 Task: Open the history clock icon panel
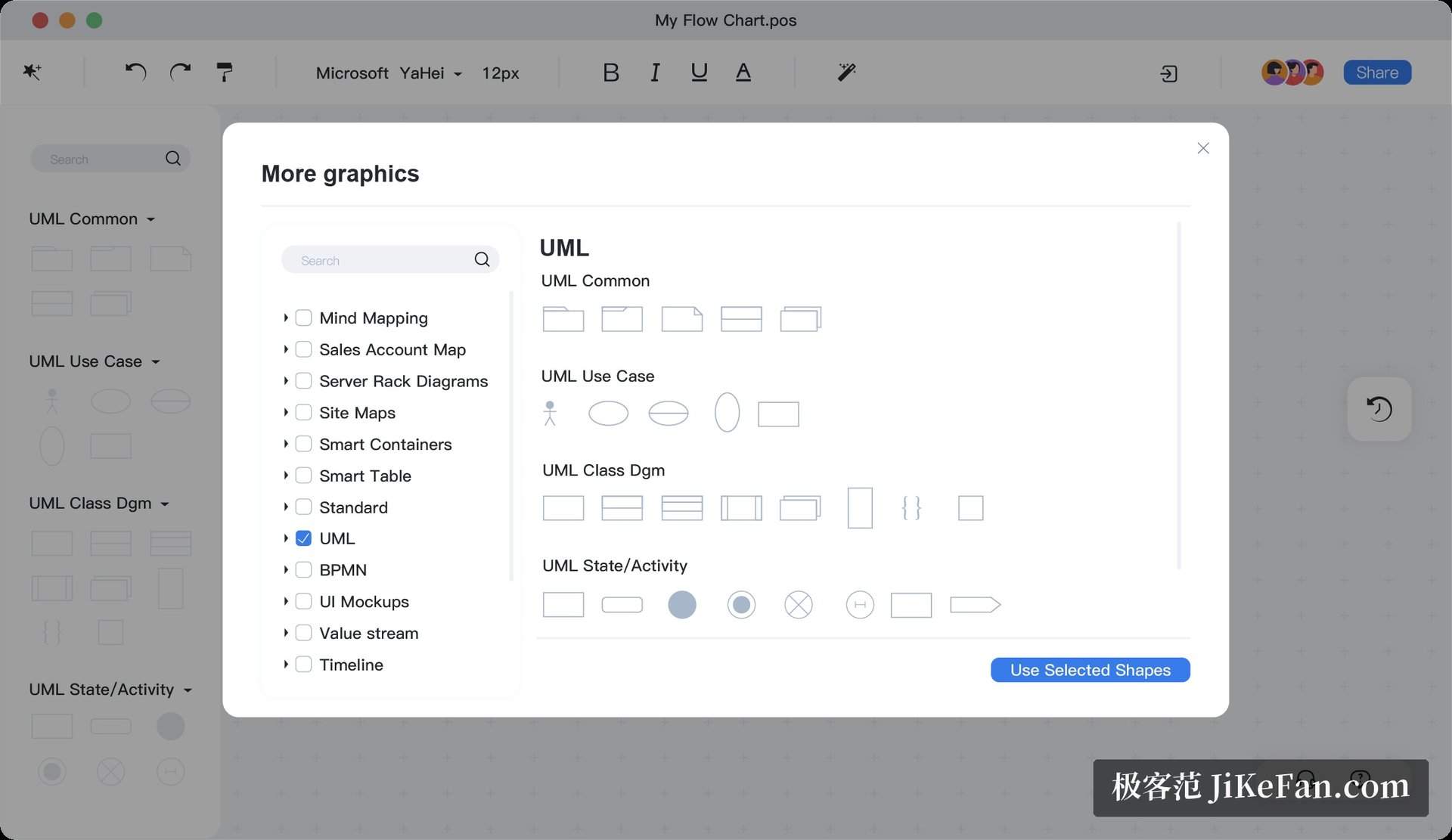tap(1379, 409)
